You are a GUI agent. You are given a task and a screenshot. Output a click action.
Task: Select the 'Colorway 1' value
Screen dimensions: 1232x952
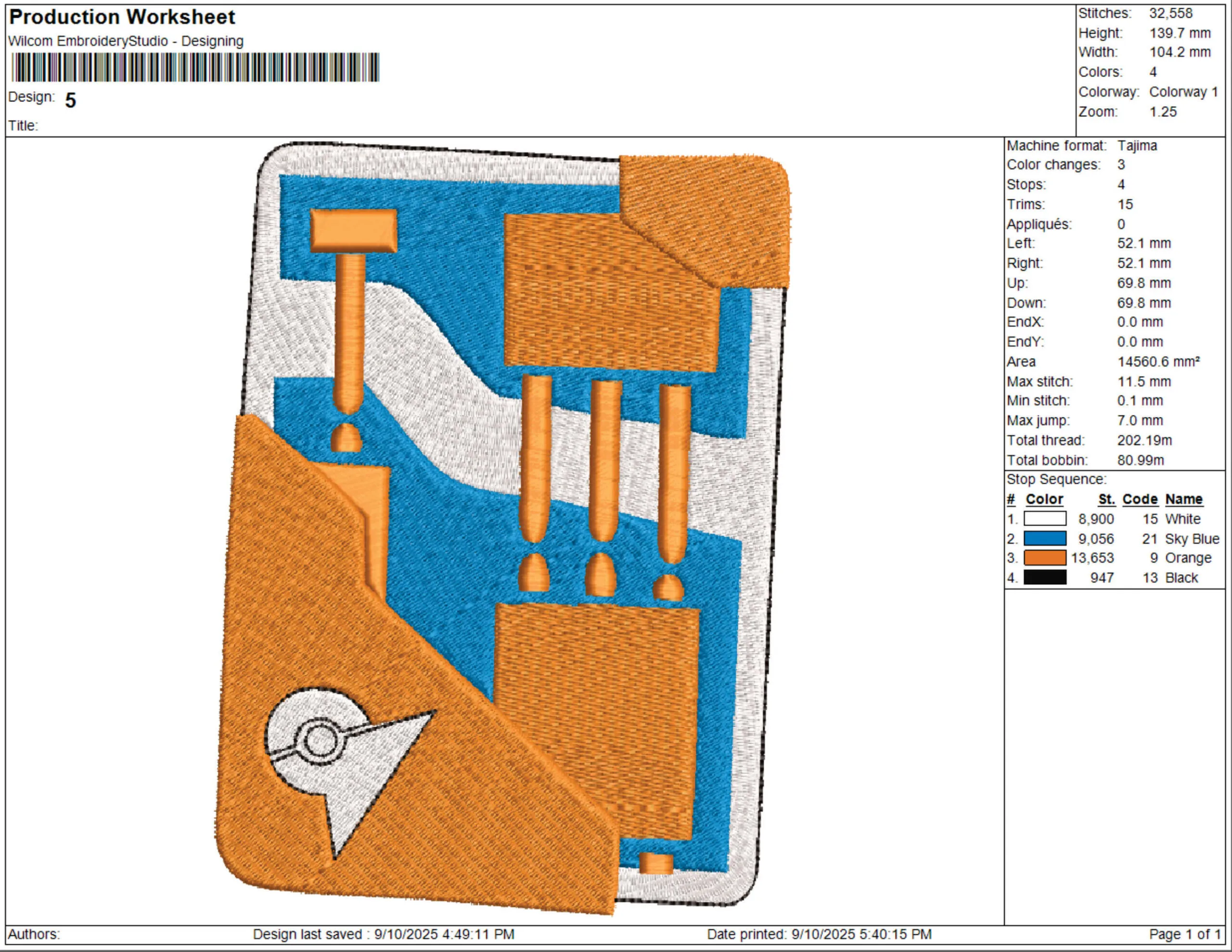(1183, 91)
